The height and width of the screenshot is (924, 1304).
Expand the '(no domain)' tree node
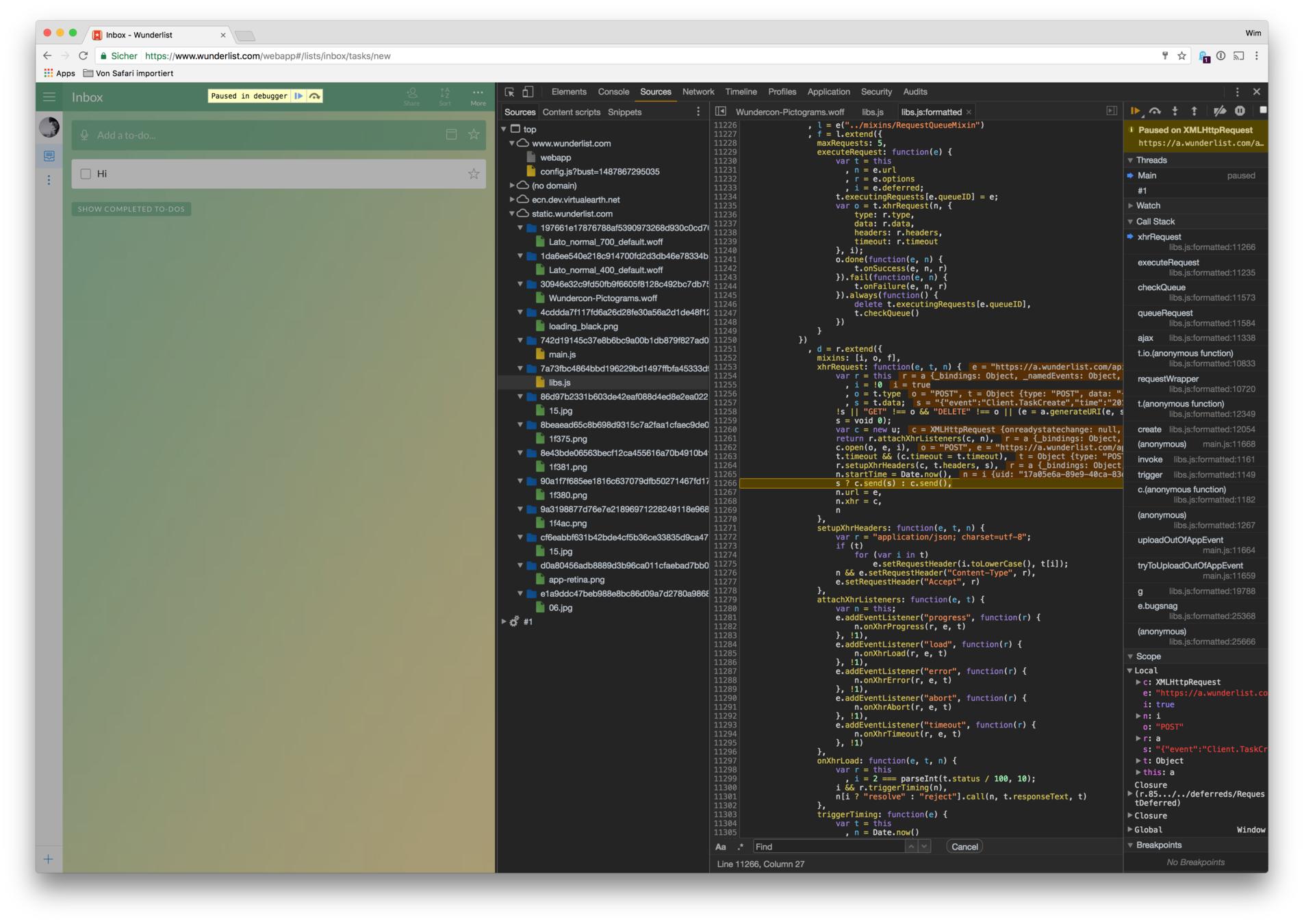click(x=512, y=185)
